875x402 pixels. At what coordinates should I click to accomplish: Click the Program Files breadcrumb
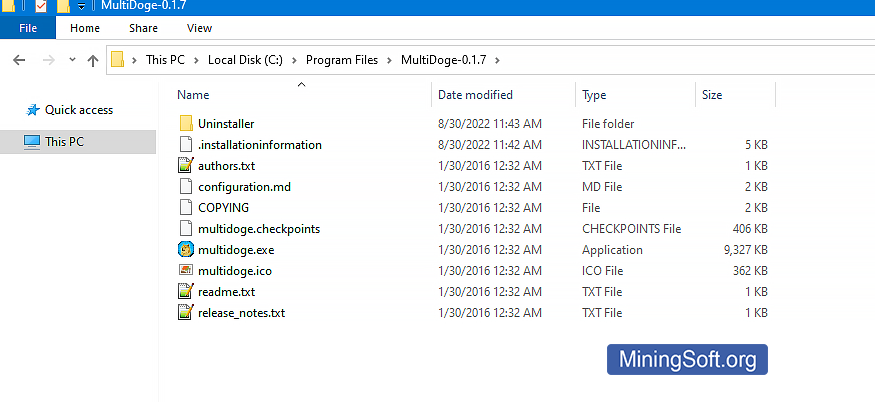342,60
